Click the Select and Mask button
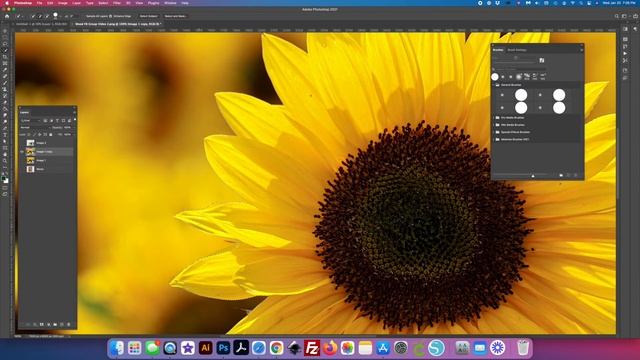This screenshot has height=360, width=640. 175,16
